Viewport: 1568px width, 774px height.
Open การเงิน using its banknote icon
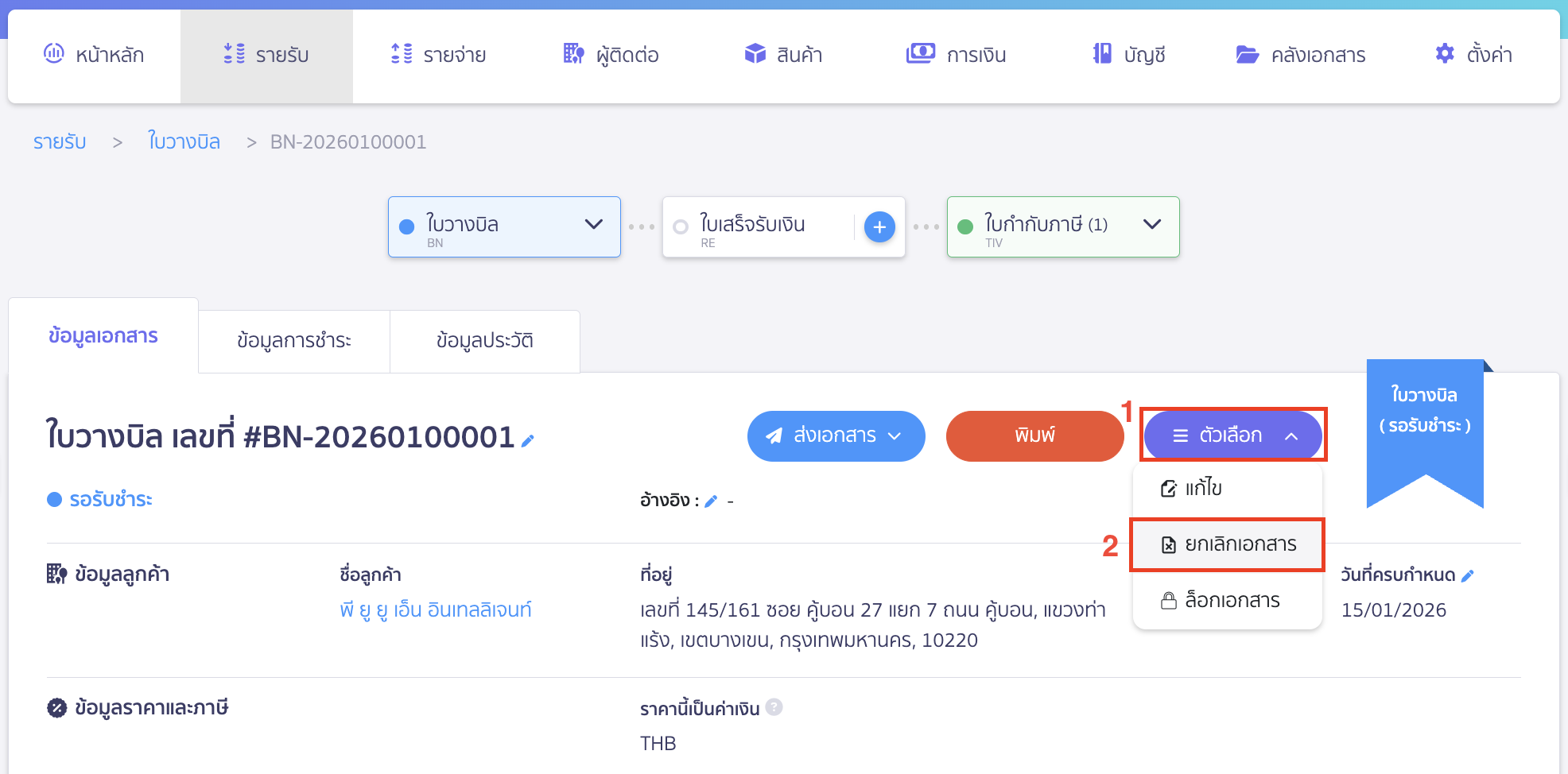(x=919, y=54)
